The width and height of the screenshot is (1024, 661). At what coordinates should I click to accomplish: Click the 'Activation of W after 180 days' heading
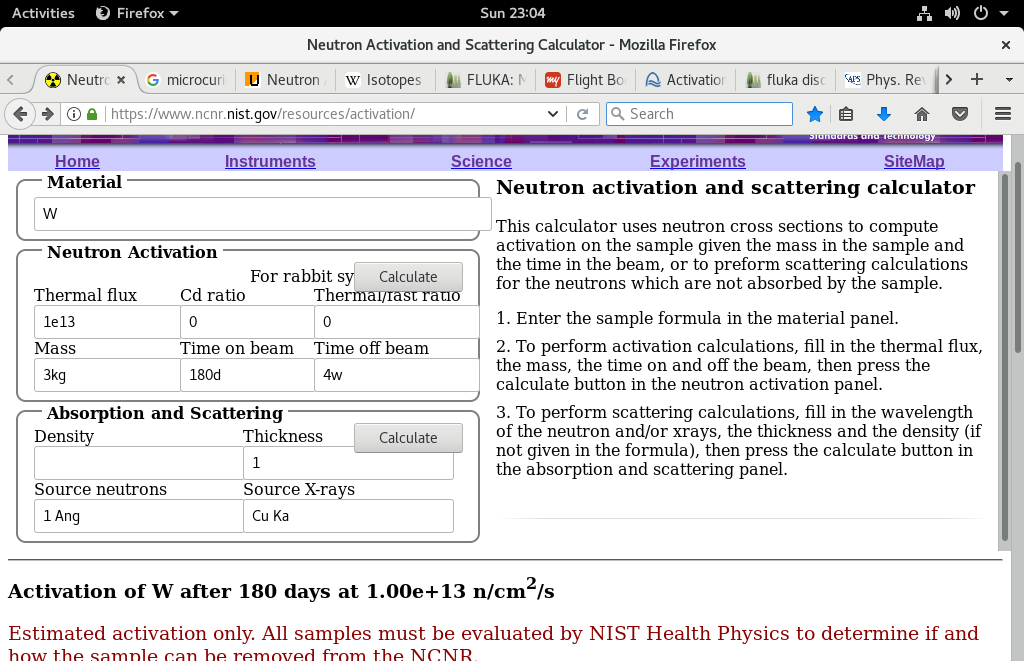tap(281, 590)
